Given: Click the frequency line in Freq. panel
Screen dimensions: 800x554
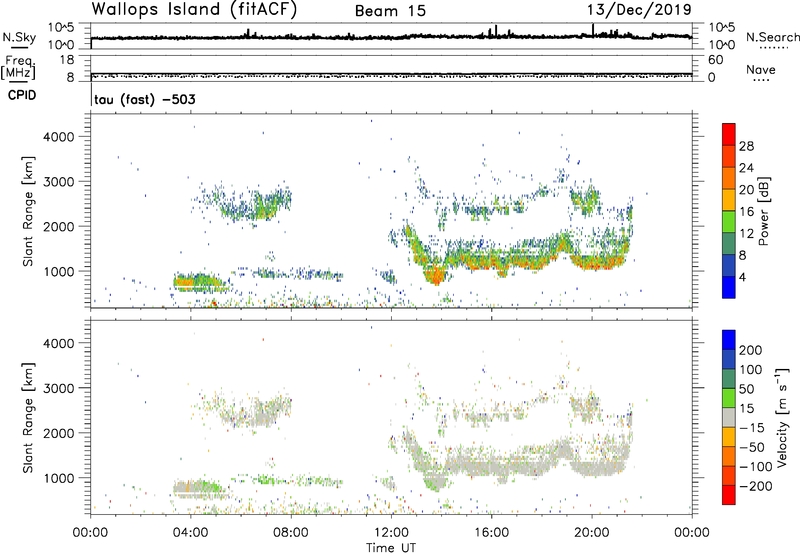Looking at the screenshot, I should 391,74.
